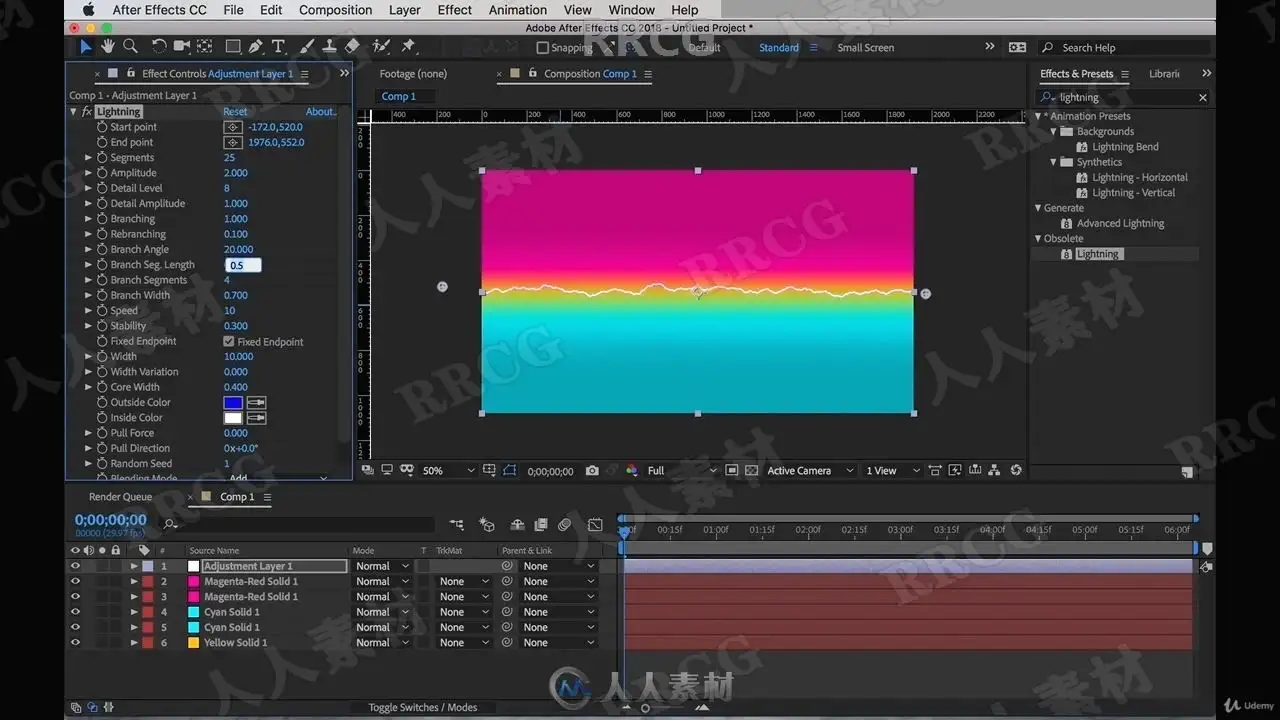Expand the Segments property triangle
1280x720 pixels.
[x=88, y=157]
